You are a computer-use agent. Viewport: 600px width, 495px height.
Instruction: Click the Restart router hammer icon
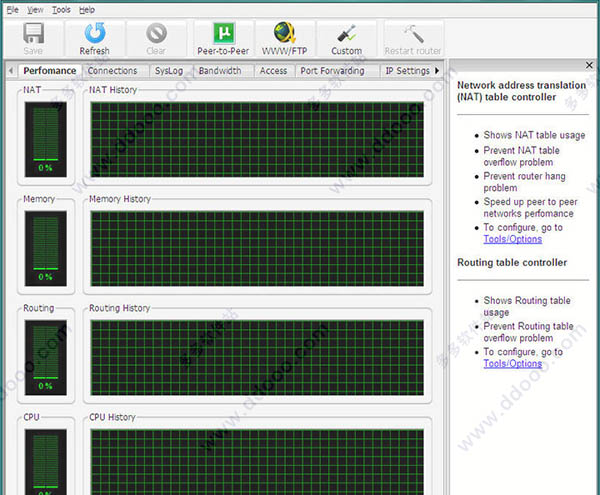click(413, 34)
